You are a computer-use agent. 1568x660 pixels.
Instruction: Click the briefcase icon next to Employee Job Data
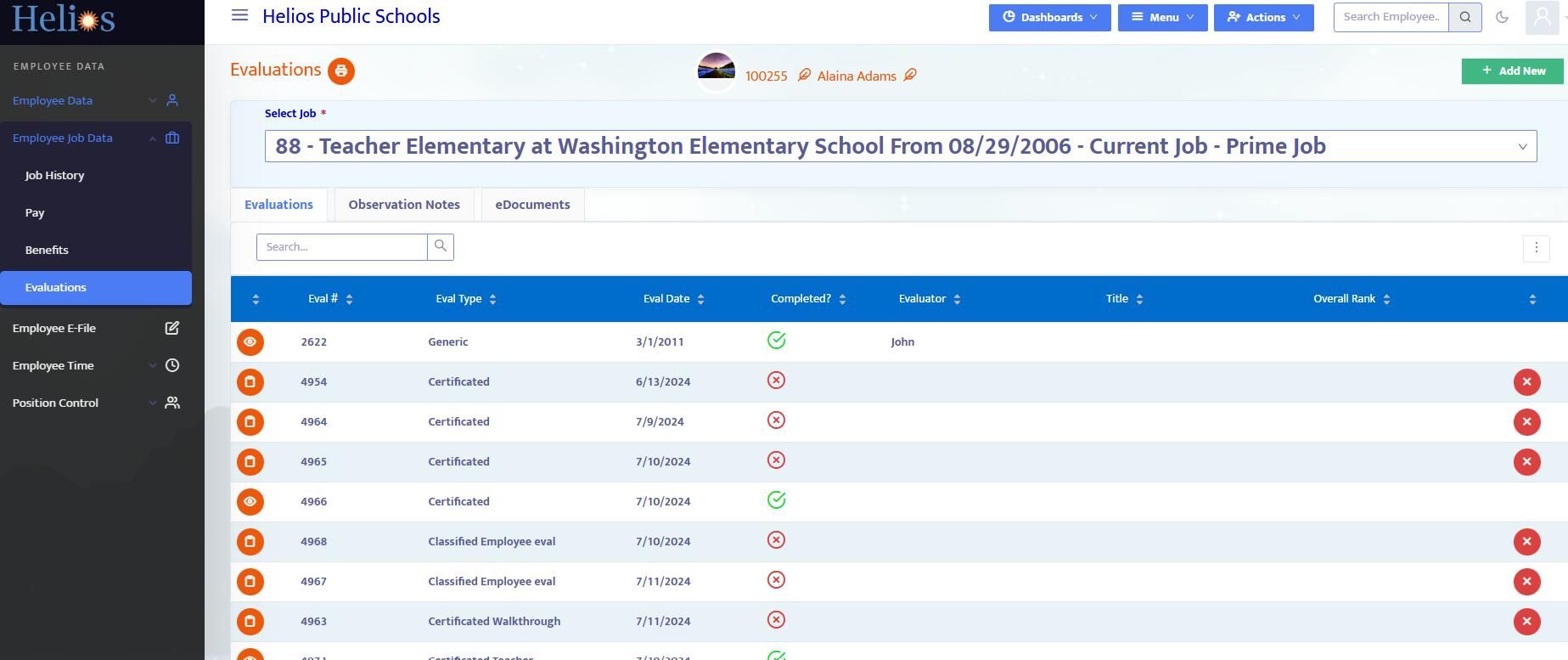tap(172, 138)
